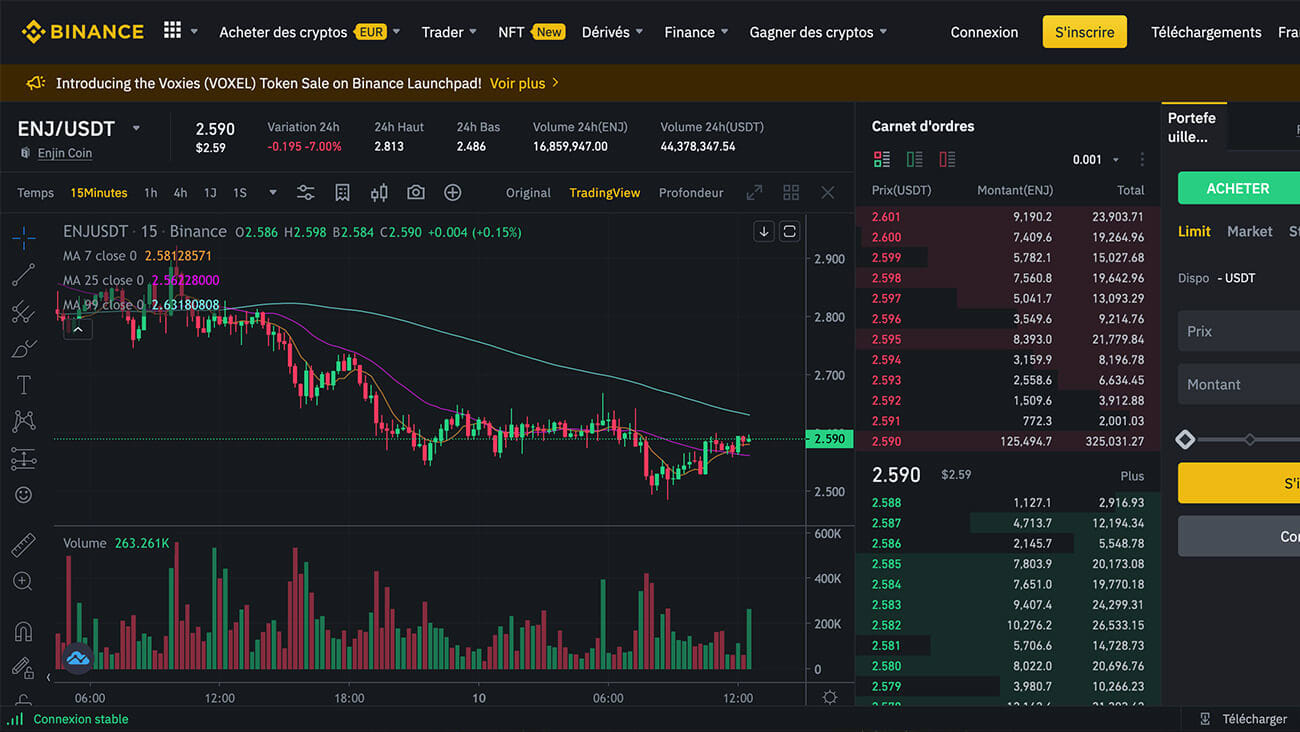Click the ACHETER buy button
This screenshot has height=732, width=1300.
click(1238, 188)
